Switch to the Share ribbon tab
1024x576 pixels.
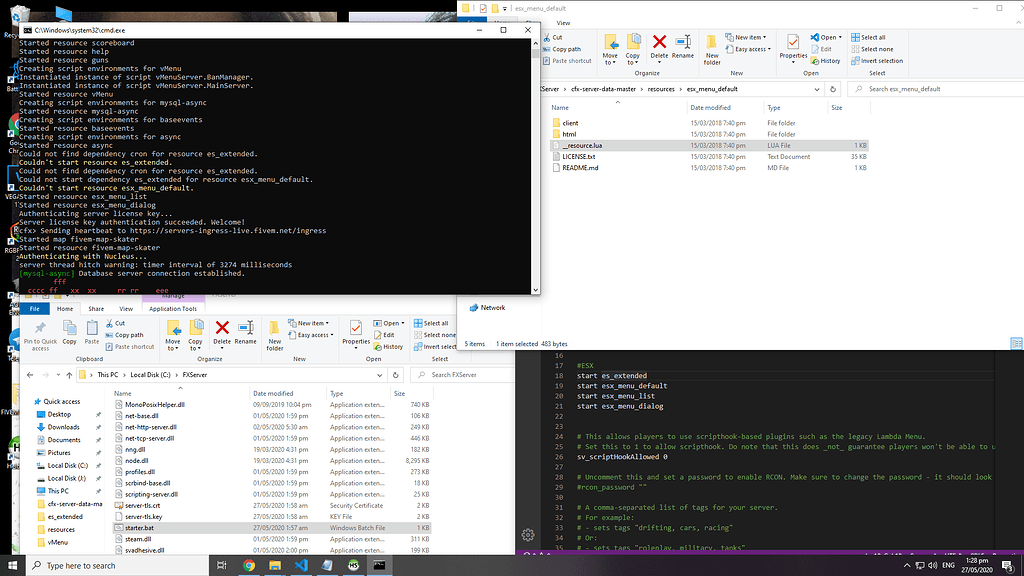tap(95, 308)
